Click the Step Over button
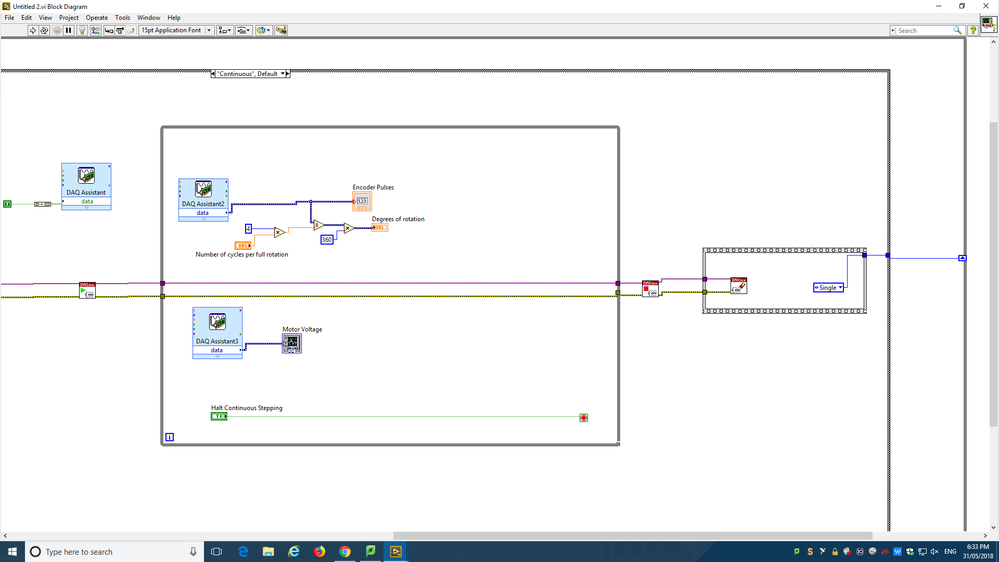999x562 pixels. coord(120,30)
